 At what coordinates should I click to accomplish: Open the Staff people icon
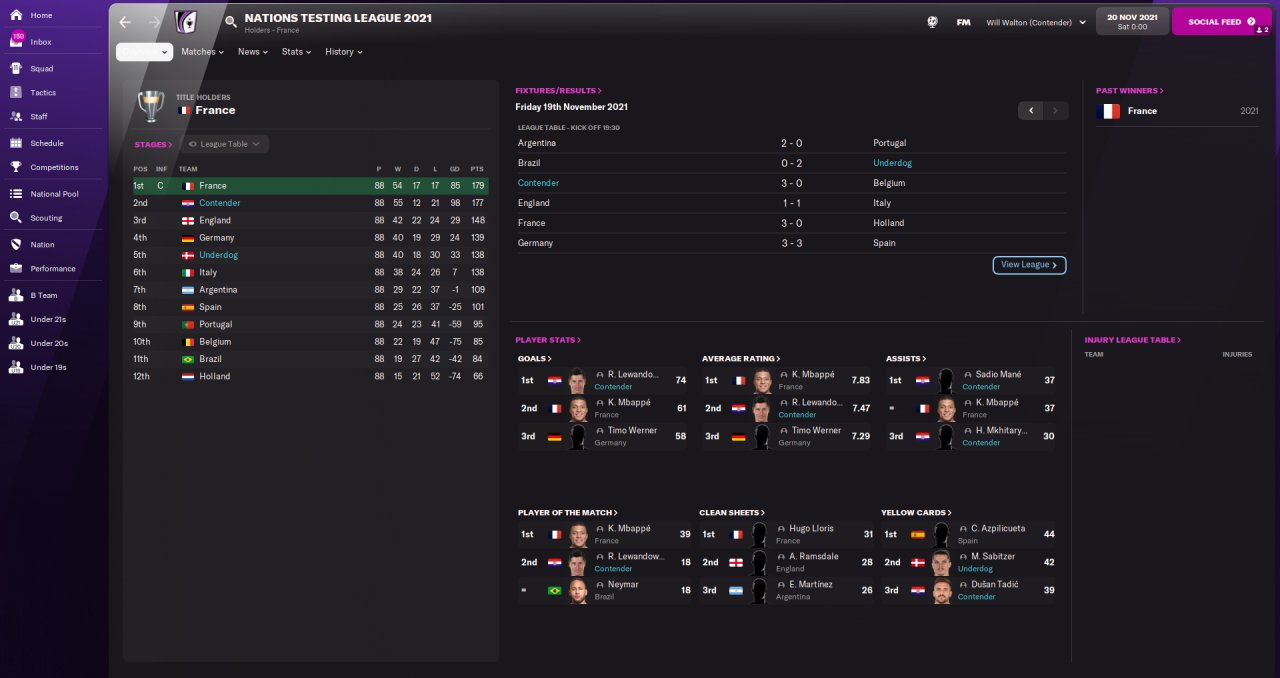(x=16, y=116)
